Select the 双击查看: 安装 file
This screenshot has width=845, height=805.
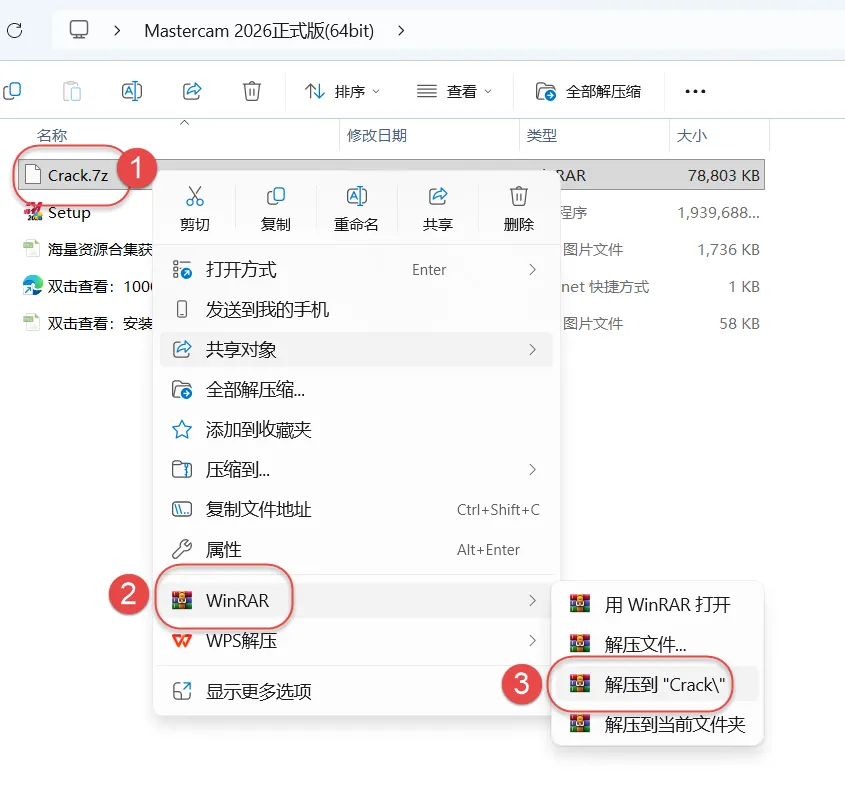(88, 323)
